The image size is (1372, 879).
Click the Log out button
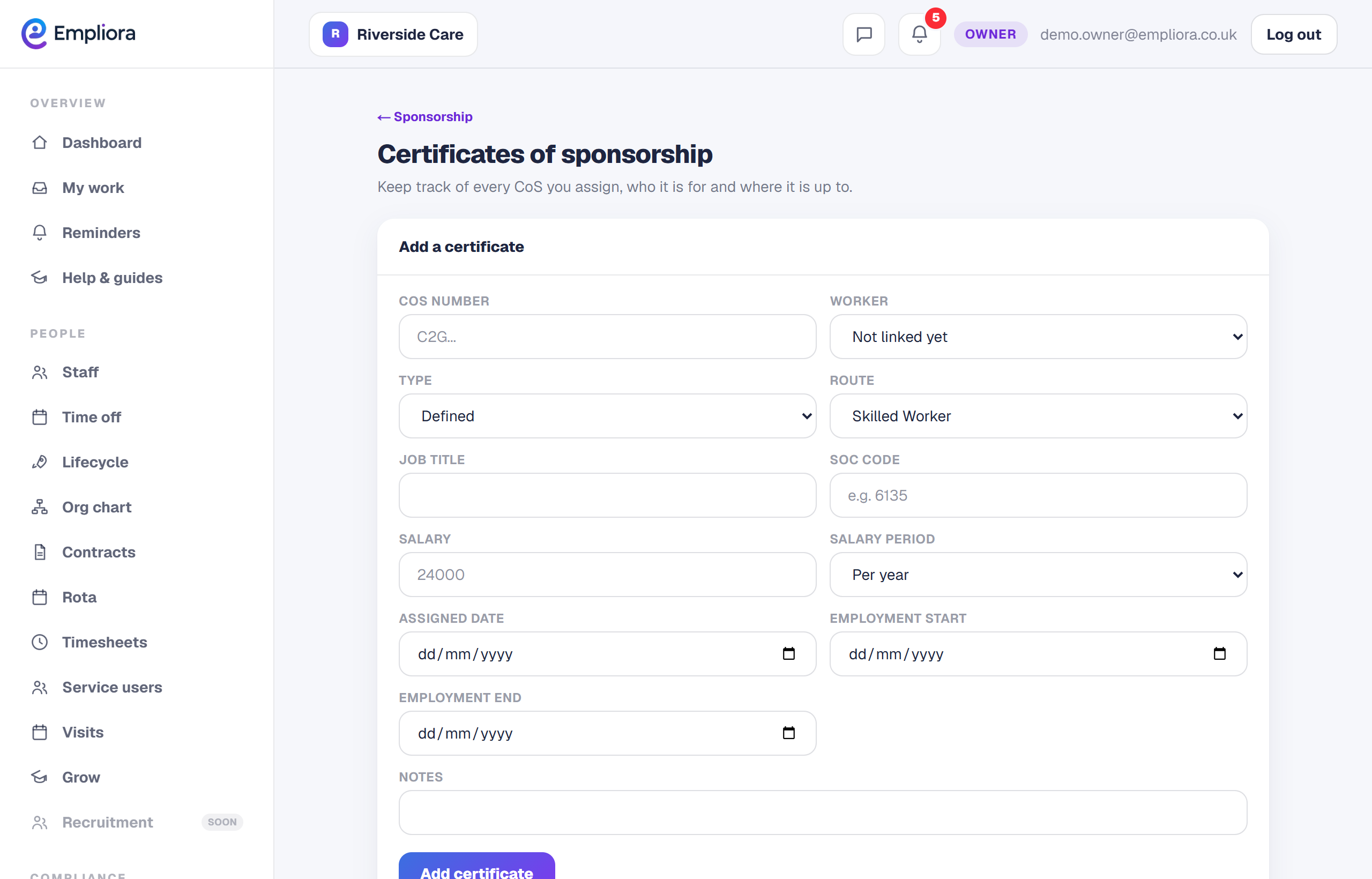point(1293,34)
